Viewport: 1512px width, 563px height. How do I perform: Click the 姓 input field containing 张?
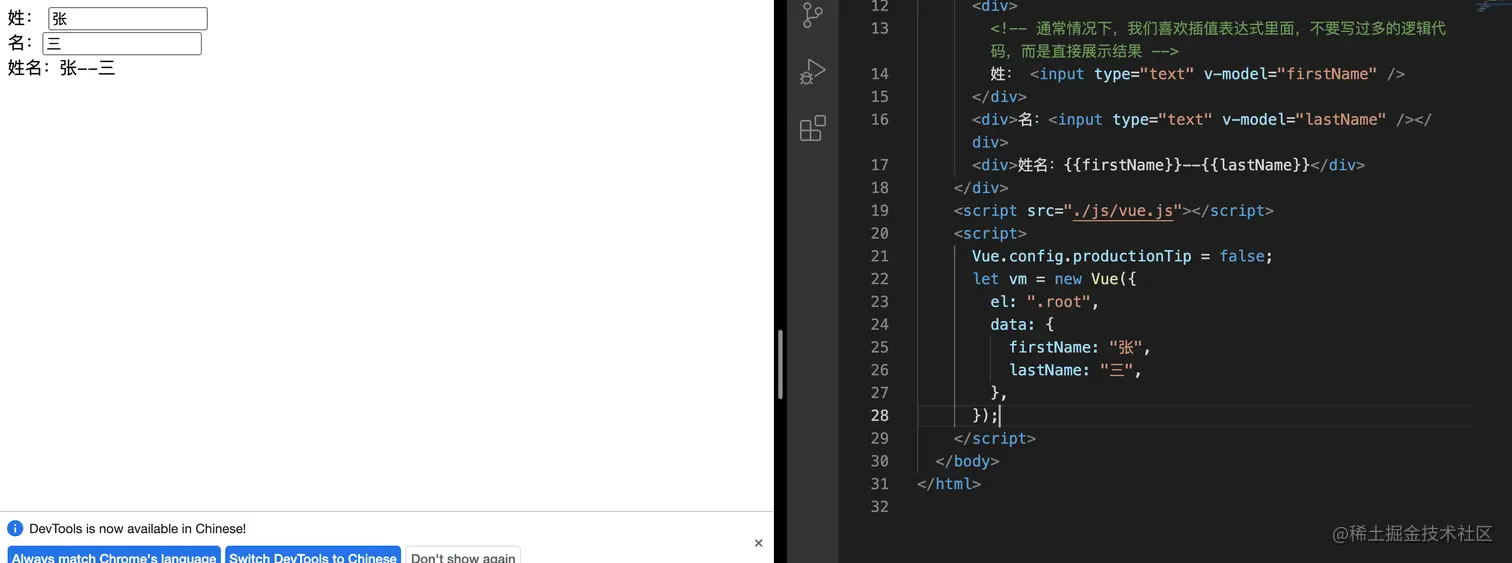click(x=128, y=18)
